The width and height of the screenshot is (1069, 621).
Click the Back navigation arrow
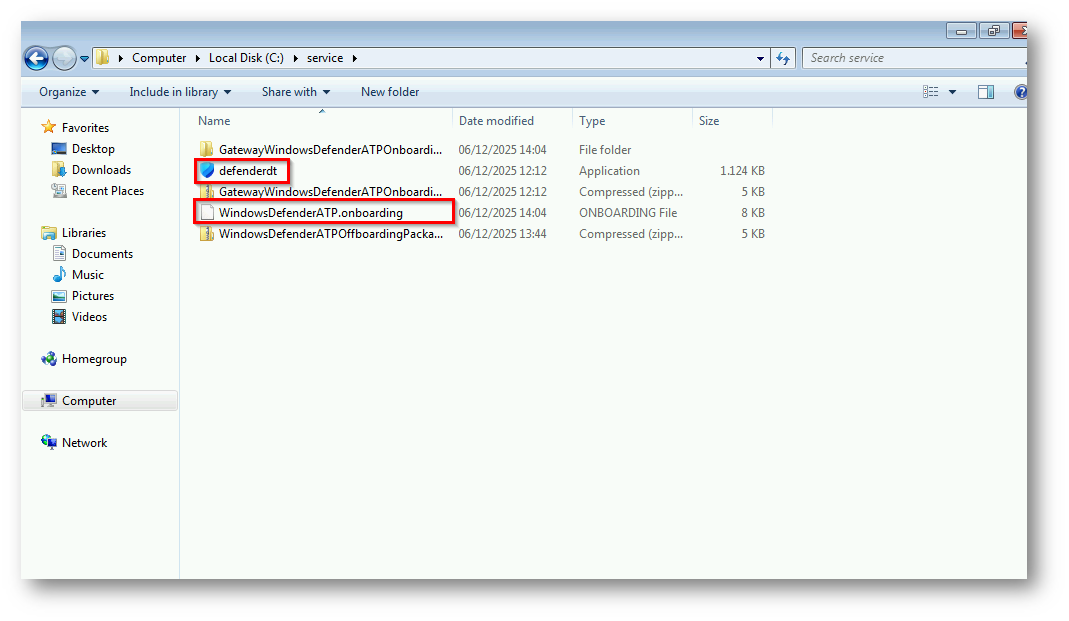tap(37, 59)
